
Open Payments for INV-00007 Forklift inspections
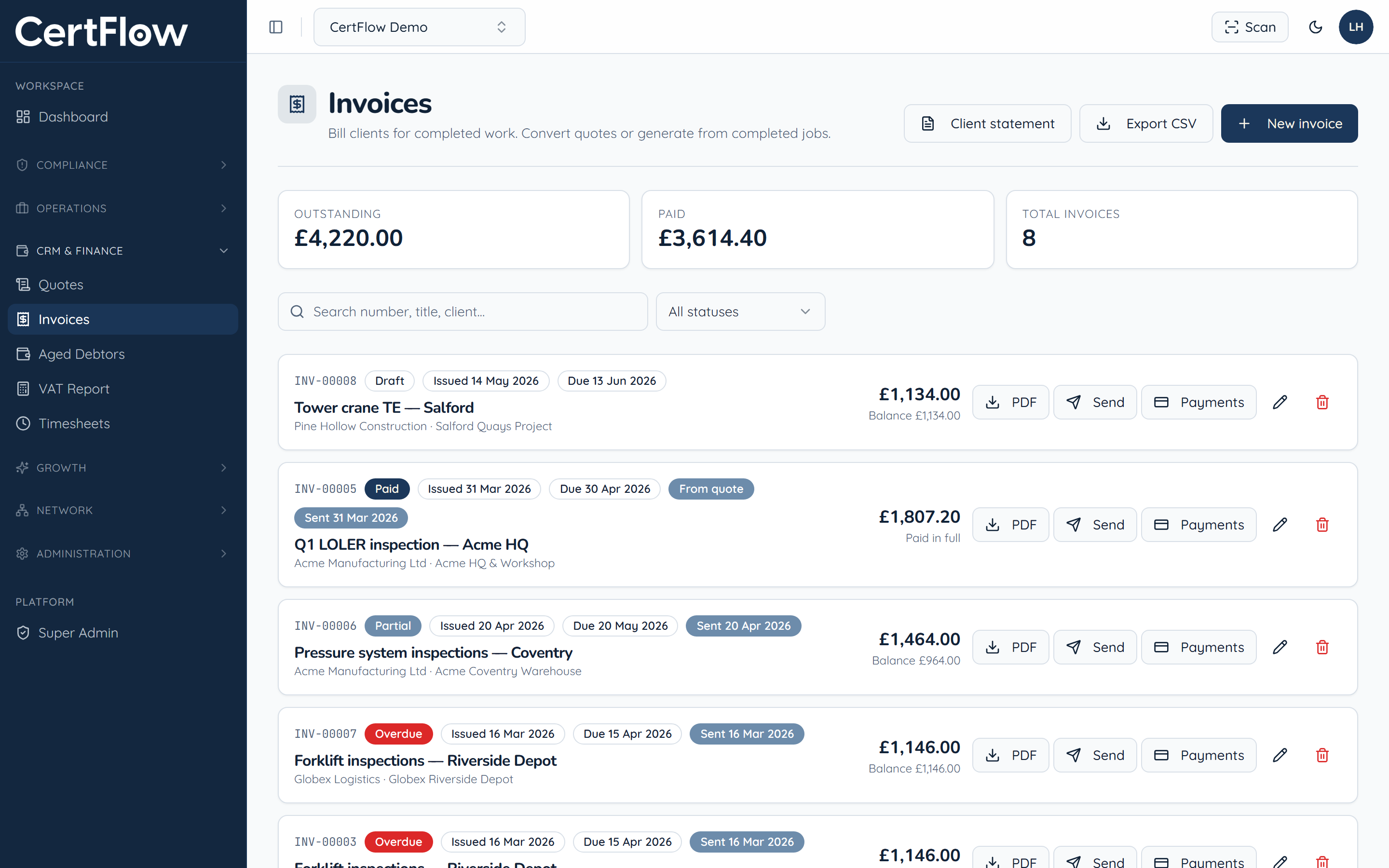click(1198, 755)
